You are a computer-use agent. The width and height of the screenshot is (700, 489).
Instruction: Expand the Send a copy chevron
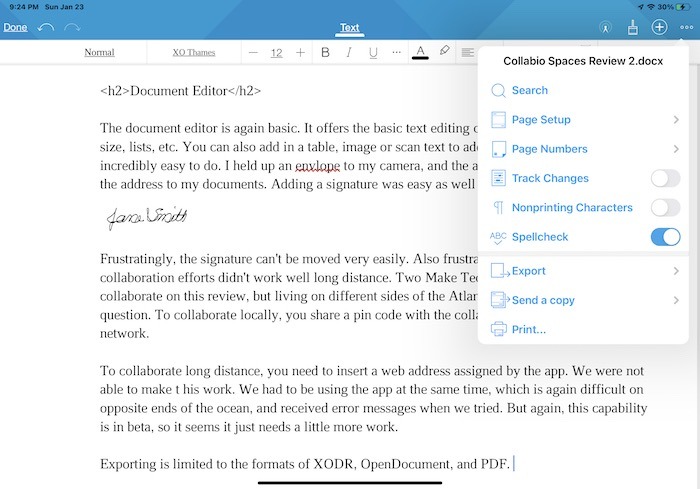(x=676, y=300)
